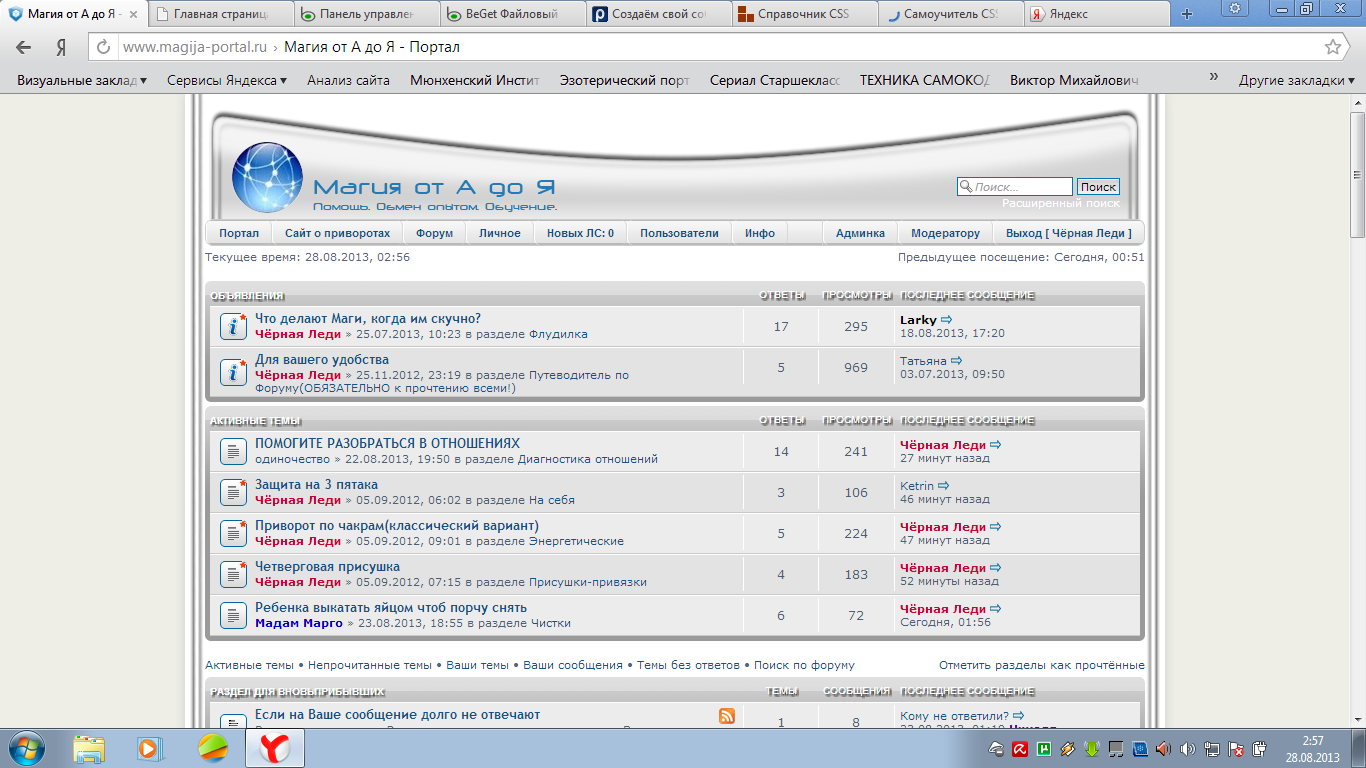Click inside the forum search input field
The width and height of the screenshot is (1366, 768).
1021,187
